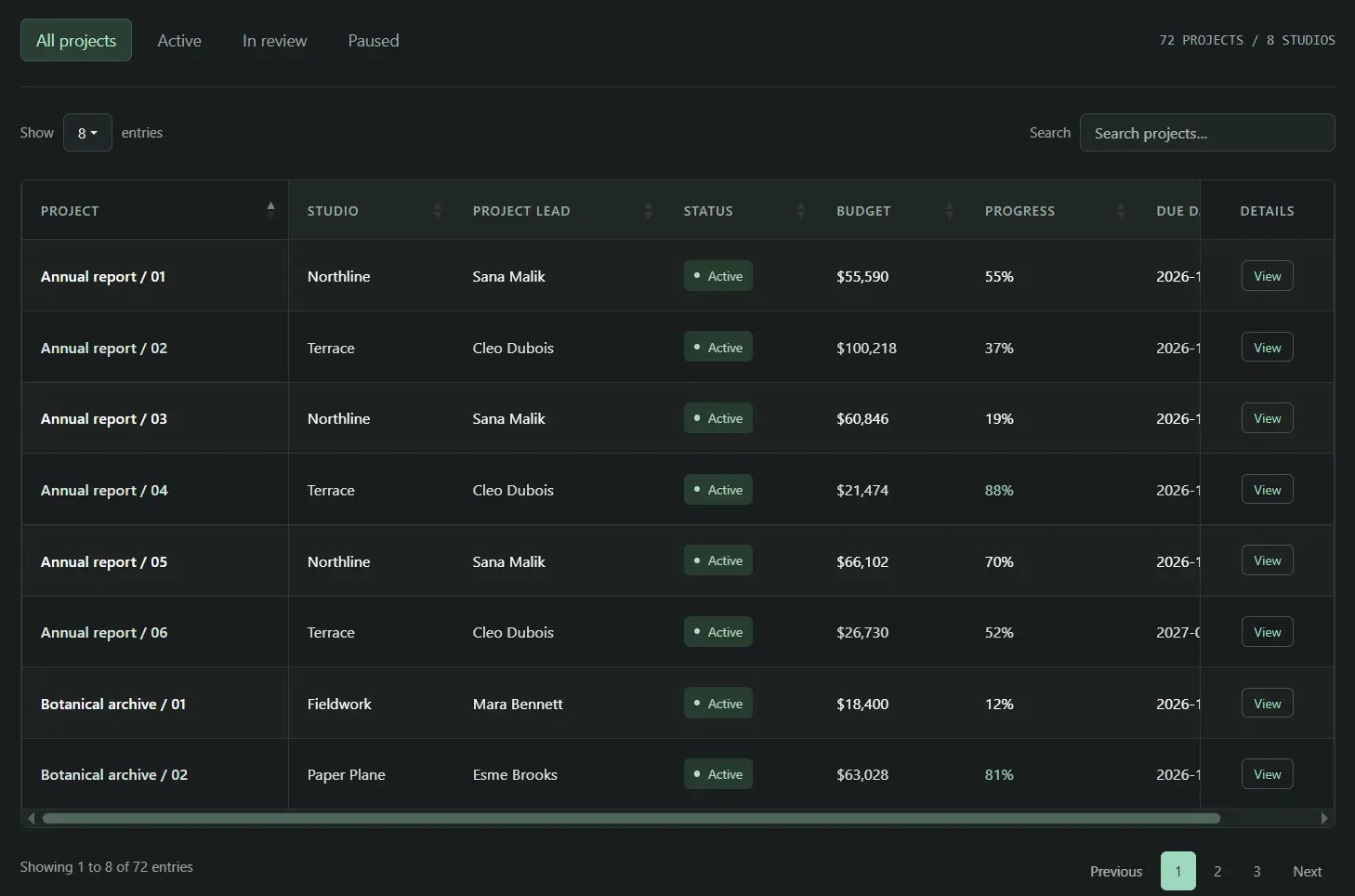View details for Botanical archive / 02

(1267, 774)
